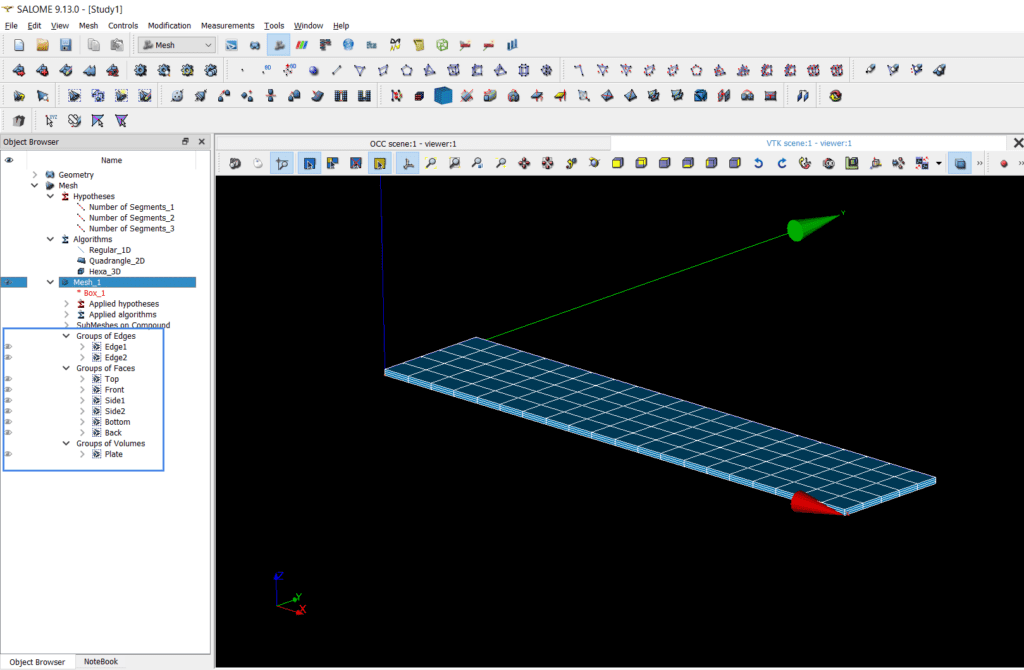The height and width of the screenshot is (670, 1024).
Task: Activate the Hexahedron volume tool icon
Action: (441, 96)
